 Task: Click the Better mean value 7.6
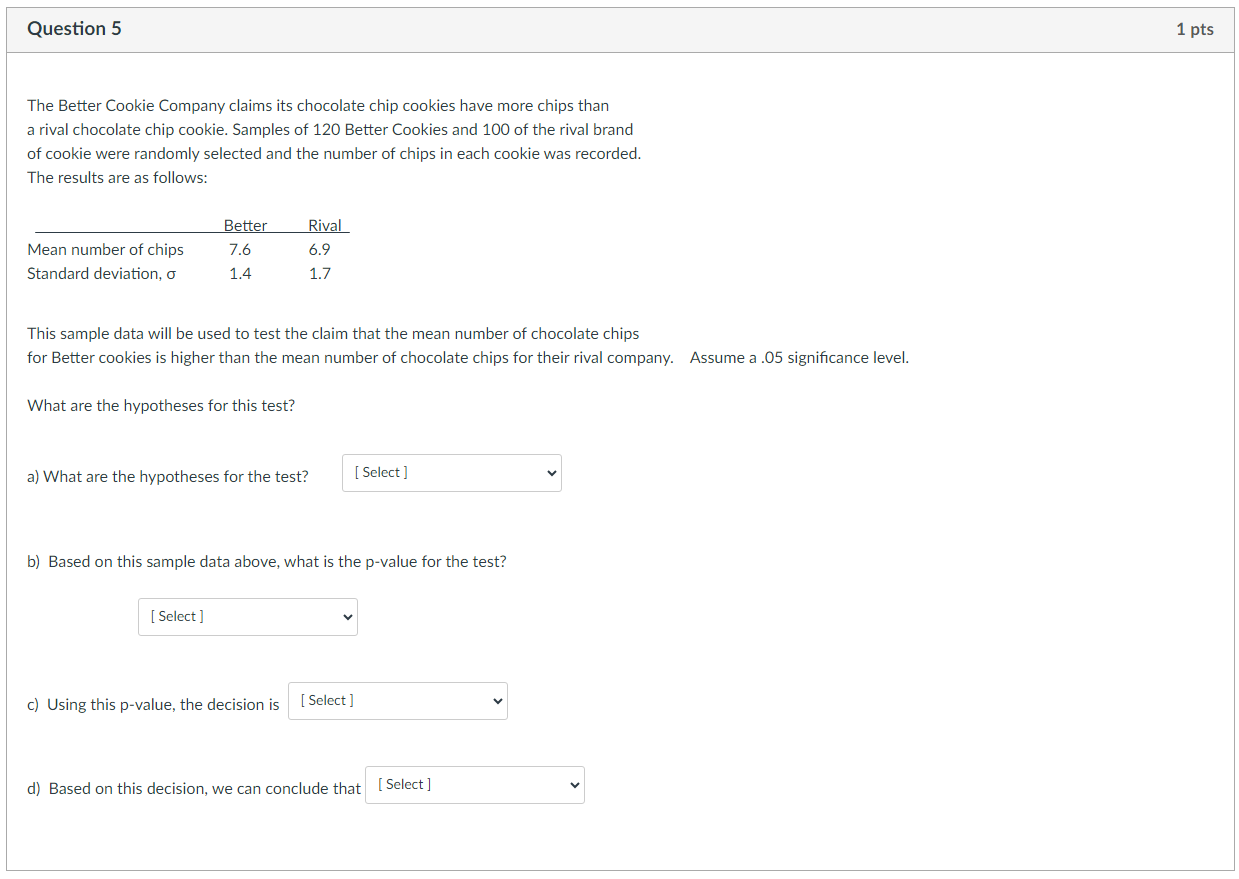(x=240, y=249)
